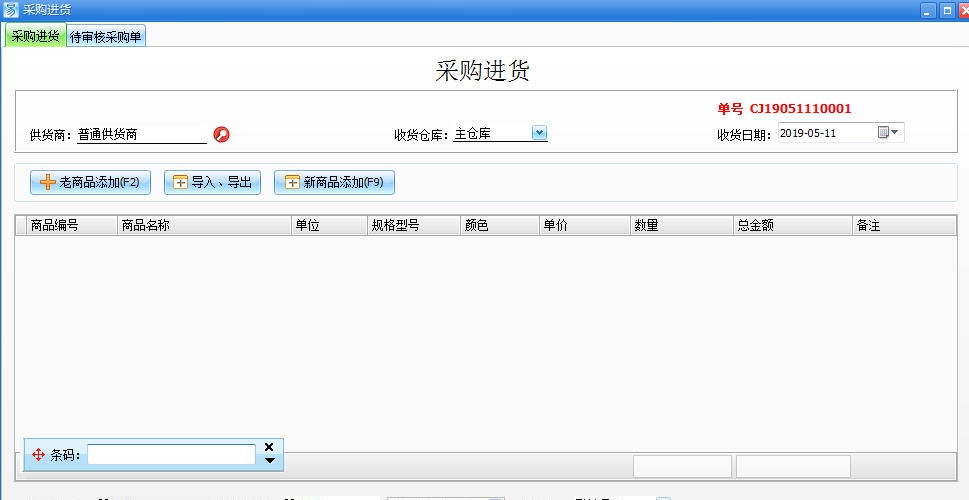Click the 导入、导出 button
The image size is (969, 500).
point(212,182)
